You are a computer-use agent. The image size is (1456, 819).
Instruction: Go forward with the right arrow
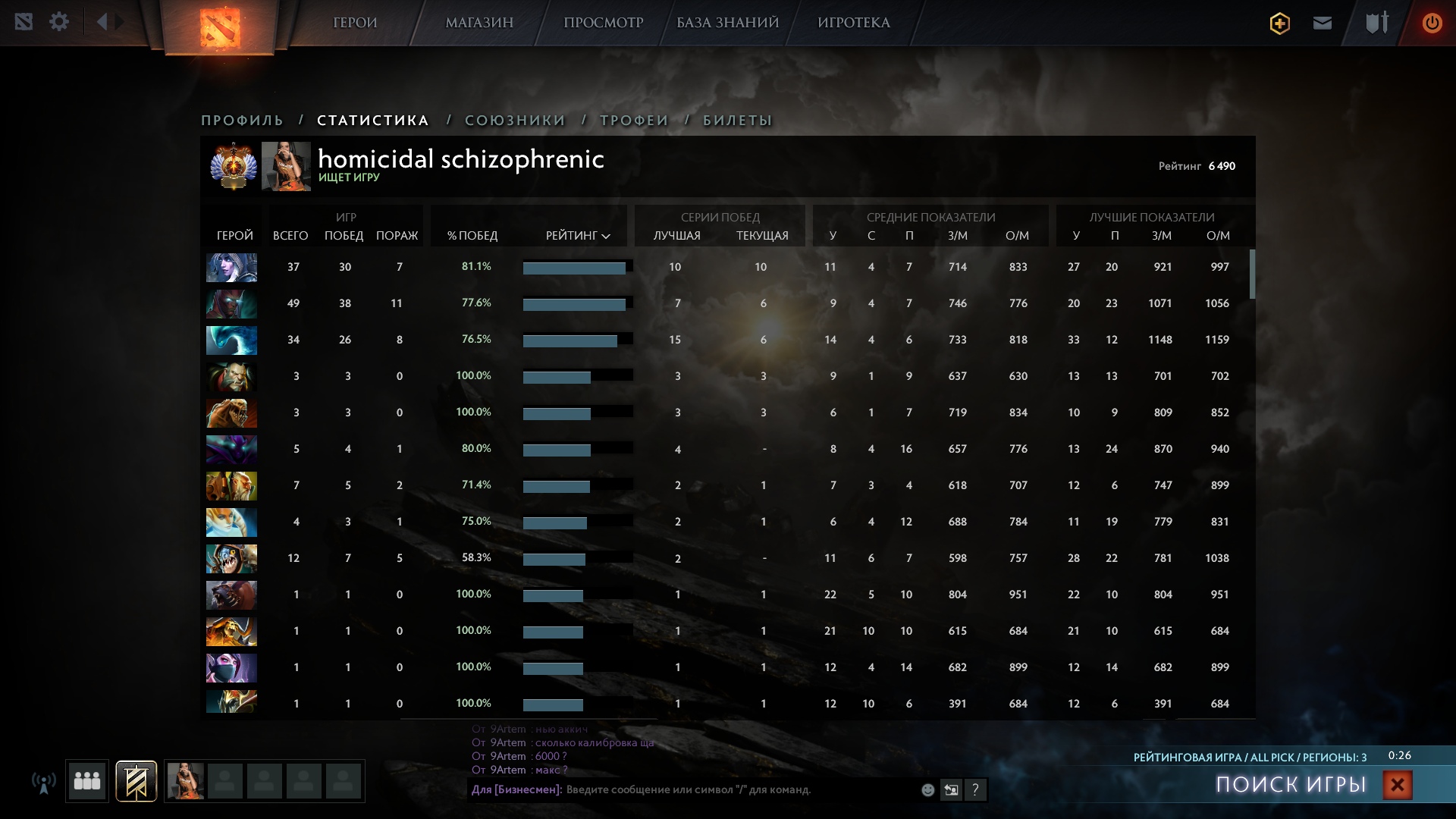119,22
